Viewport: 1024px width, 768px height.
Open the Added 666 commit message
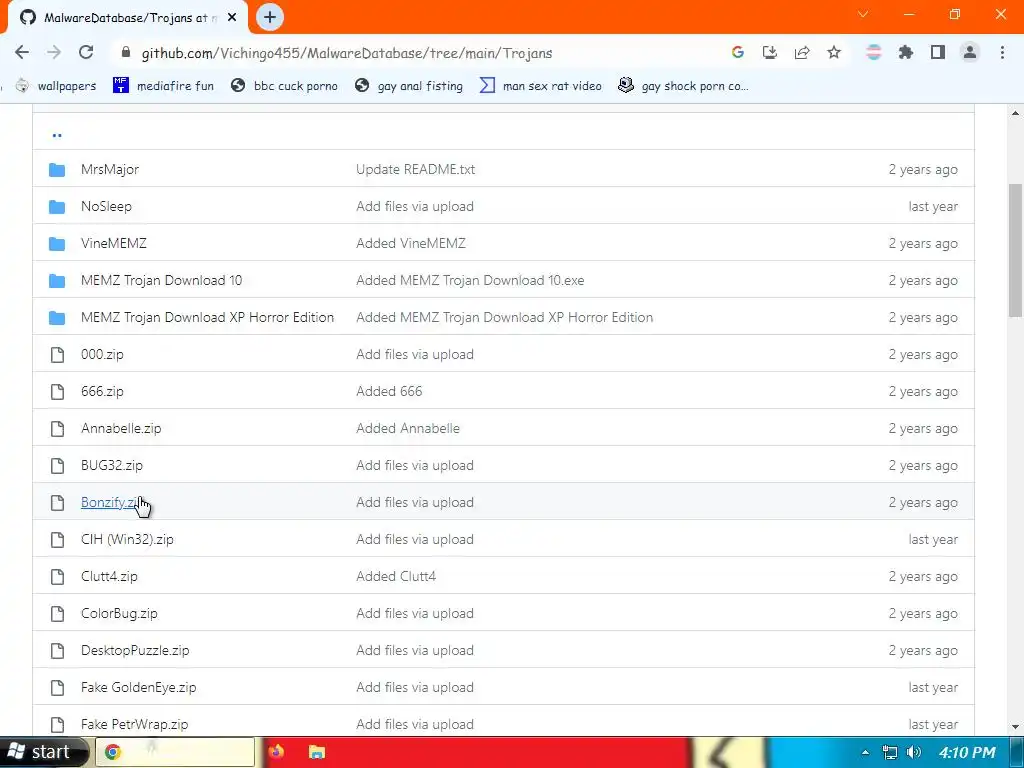coord(389,391)
